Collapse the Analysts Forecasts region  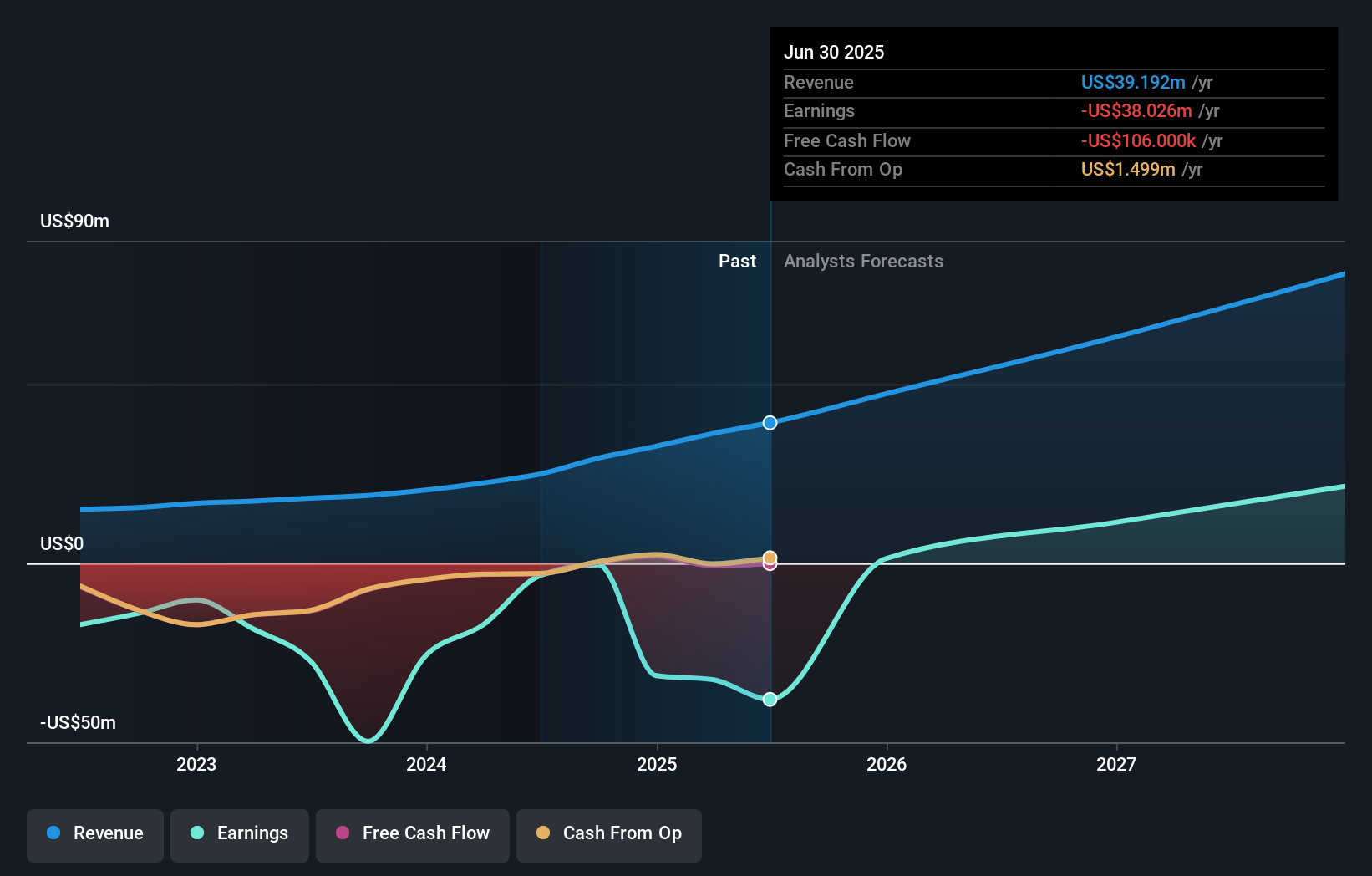pyautogui.click(x=863, y=262)
